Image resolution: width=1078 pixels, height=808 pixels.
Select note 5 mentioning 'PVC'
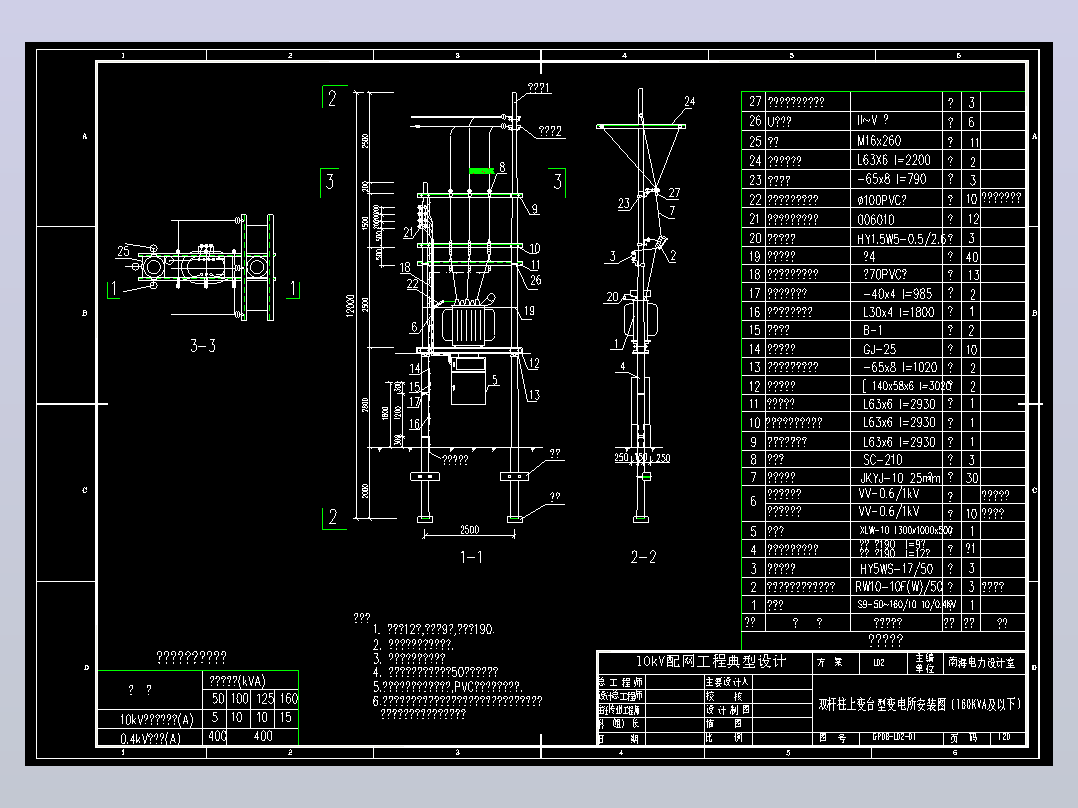coord(448,686)
